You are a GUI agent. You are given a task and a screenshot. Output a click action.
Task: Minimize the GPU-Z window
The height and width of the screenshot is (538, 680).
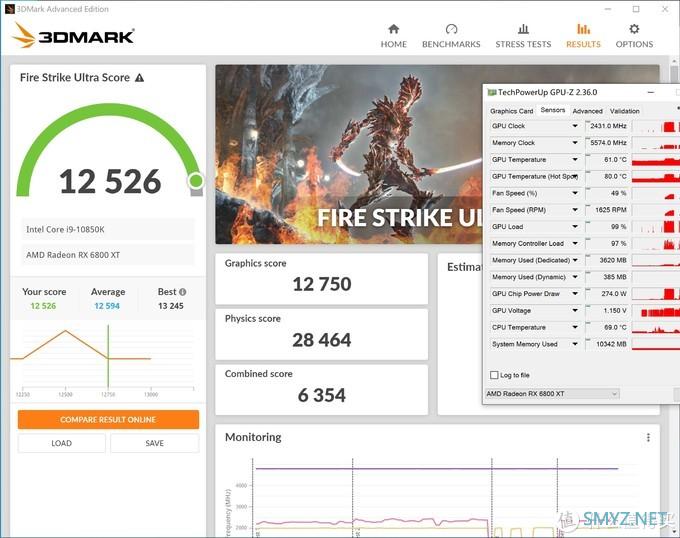tap(651, 92)
